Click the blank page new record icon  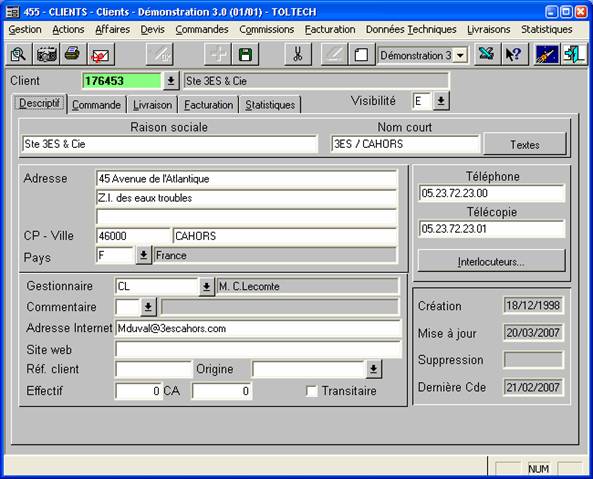362,55
